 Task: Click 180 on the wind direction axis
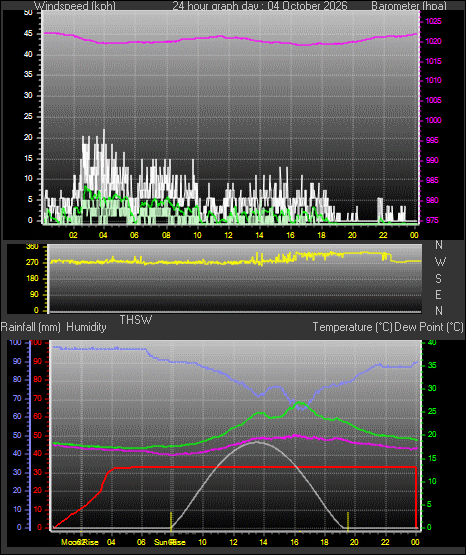33,279
